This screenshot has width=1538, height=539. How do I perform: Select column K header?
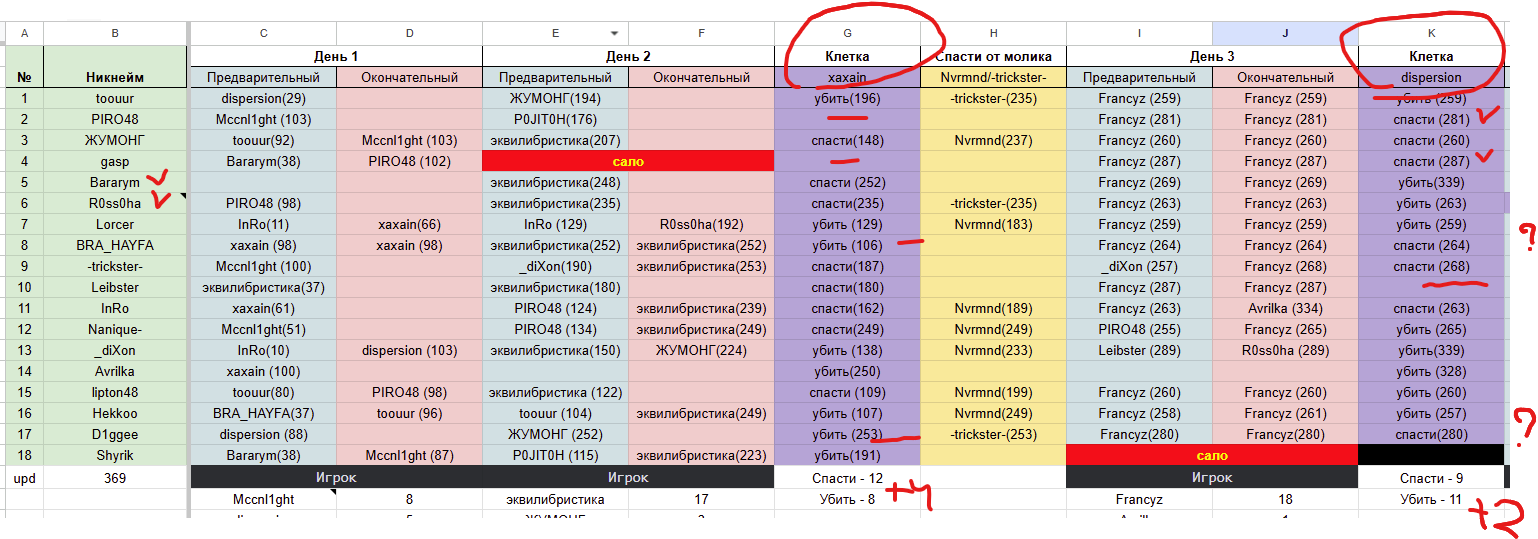(x=1430, y=34)
